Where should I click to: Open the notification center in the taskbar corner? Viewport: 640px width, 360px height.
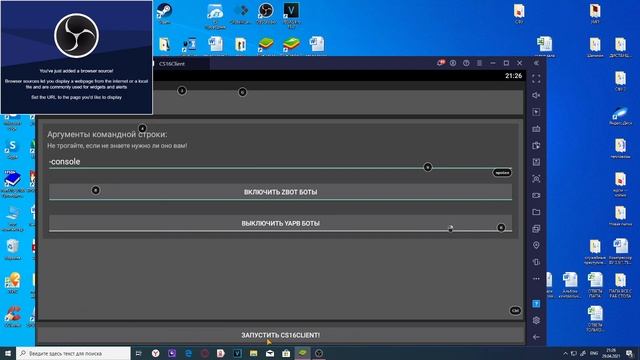click(x=630, y=353)
